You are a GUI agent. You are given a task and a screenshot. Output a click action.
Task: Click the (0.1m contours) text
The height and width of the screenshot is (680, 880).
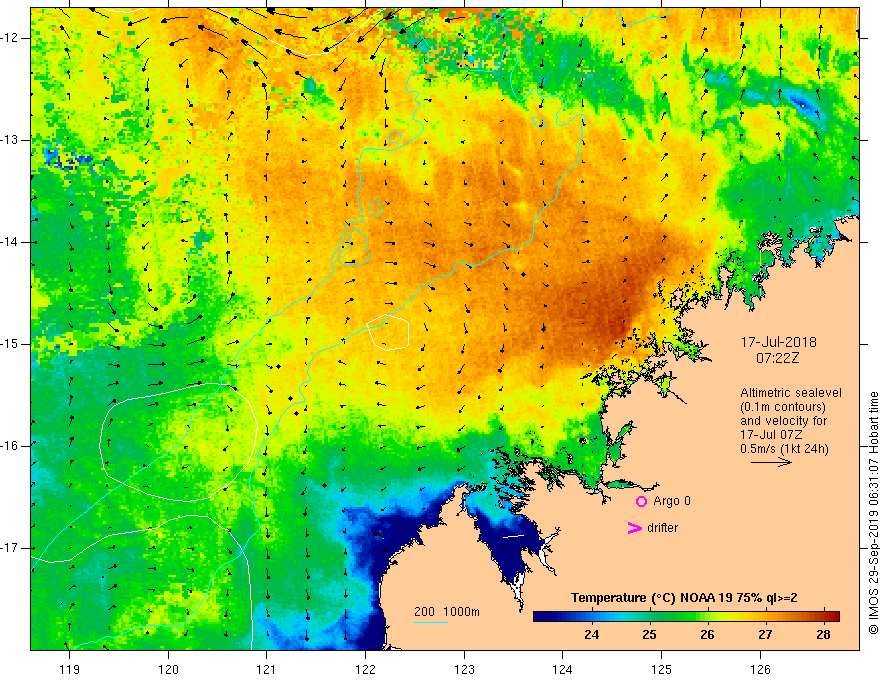[783, 407]
